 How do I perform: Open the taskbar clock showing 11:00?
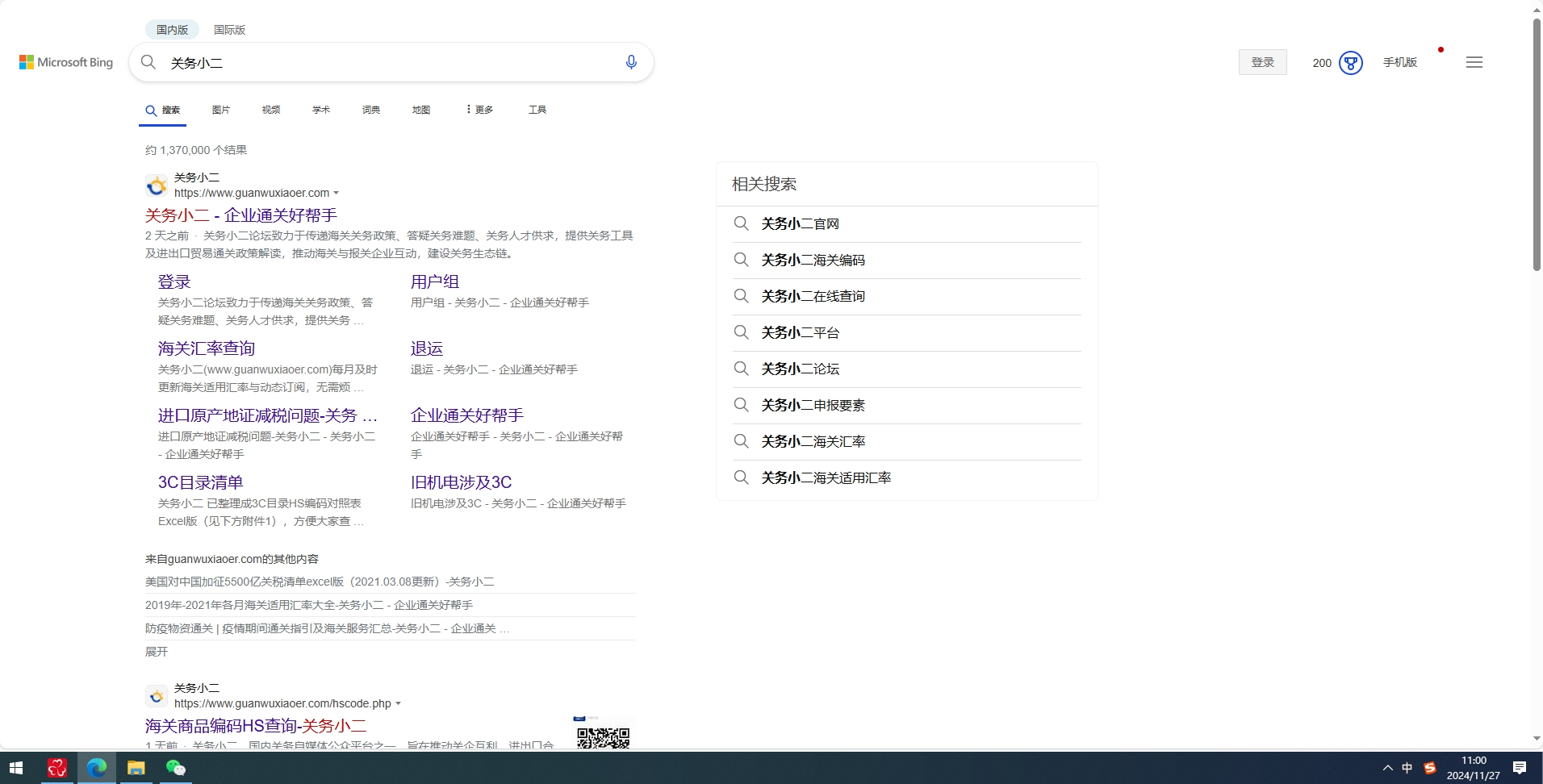pyautogui.click(x=1474, y=768)
